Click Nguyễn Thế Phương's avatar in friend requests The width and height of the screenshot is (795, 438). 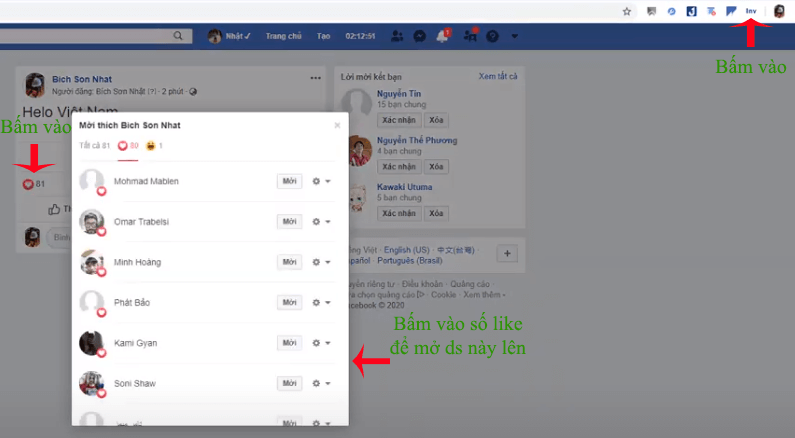pos(359,151)
